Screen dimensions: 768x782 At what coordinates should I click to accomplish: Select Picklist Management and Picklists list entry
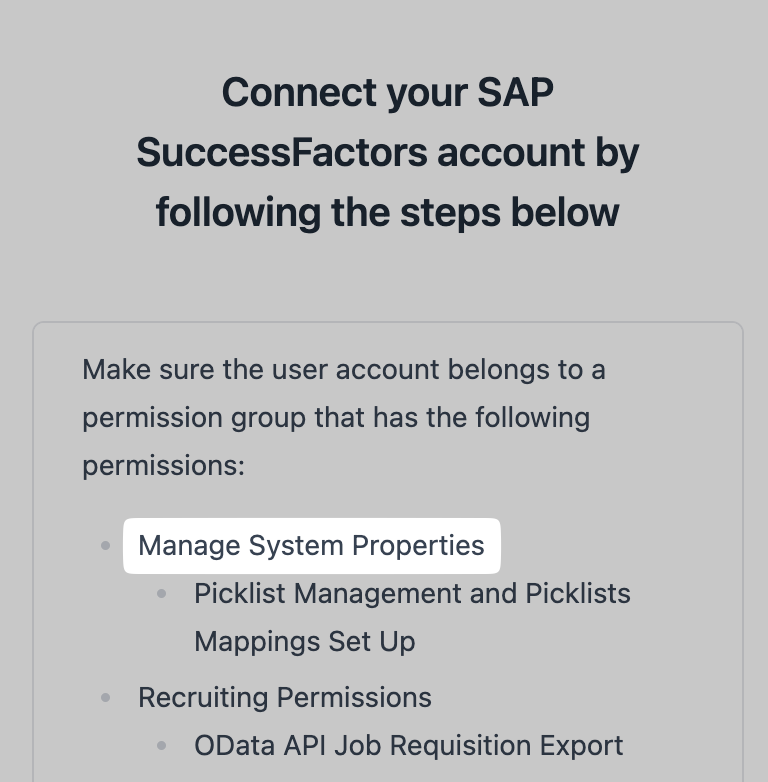point(412,617)
